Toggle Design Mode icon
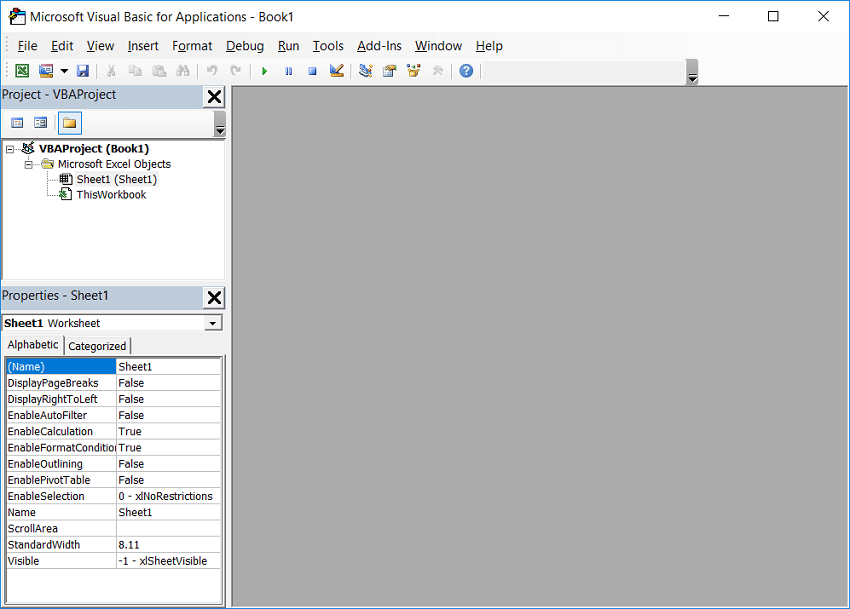The width and height of the screenshot is (850, 609). [x=337, y=71]
